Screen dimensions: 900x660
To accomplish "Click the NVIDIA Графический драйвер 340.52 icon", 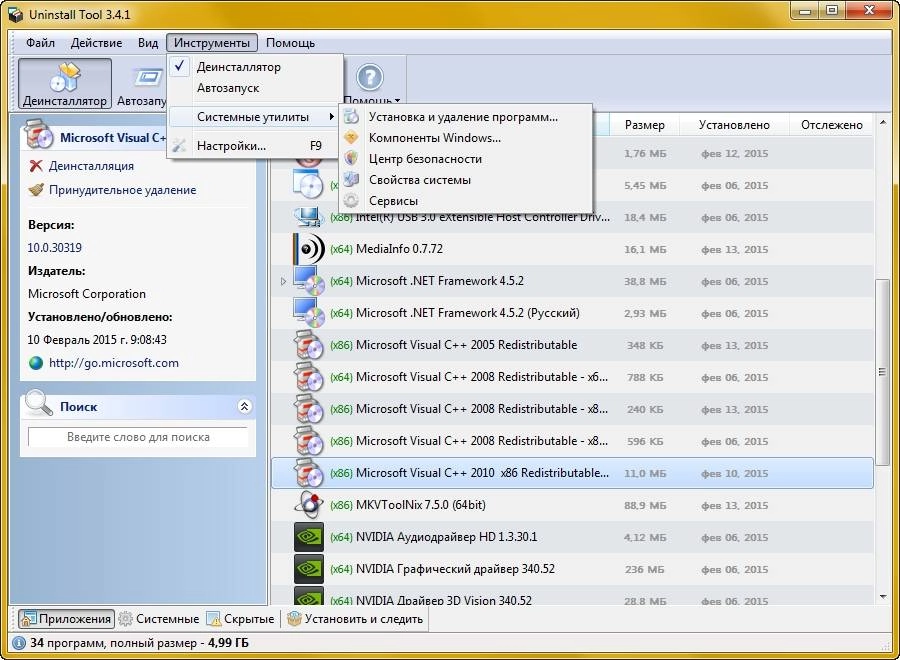I will 308,569.
